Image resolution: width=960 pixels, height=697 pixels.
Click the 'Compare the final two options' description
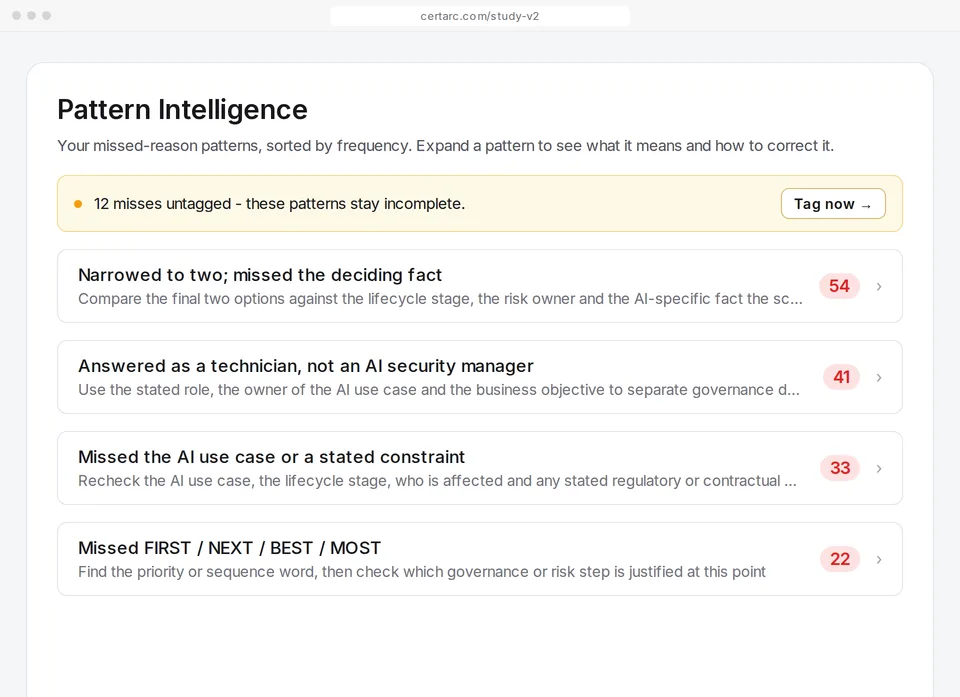440,299
